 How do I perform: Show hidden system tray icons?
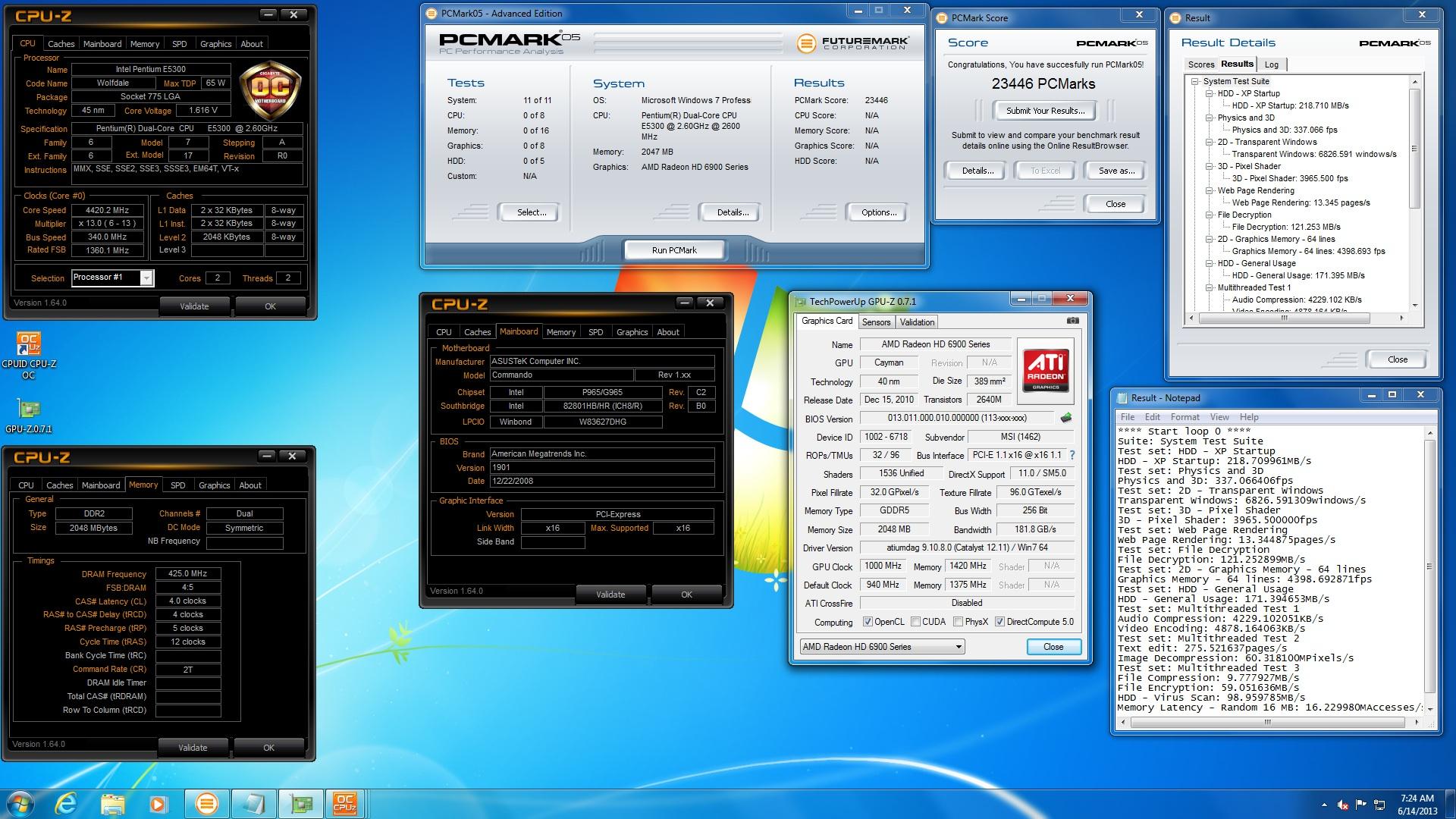pos(1324,805)
